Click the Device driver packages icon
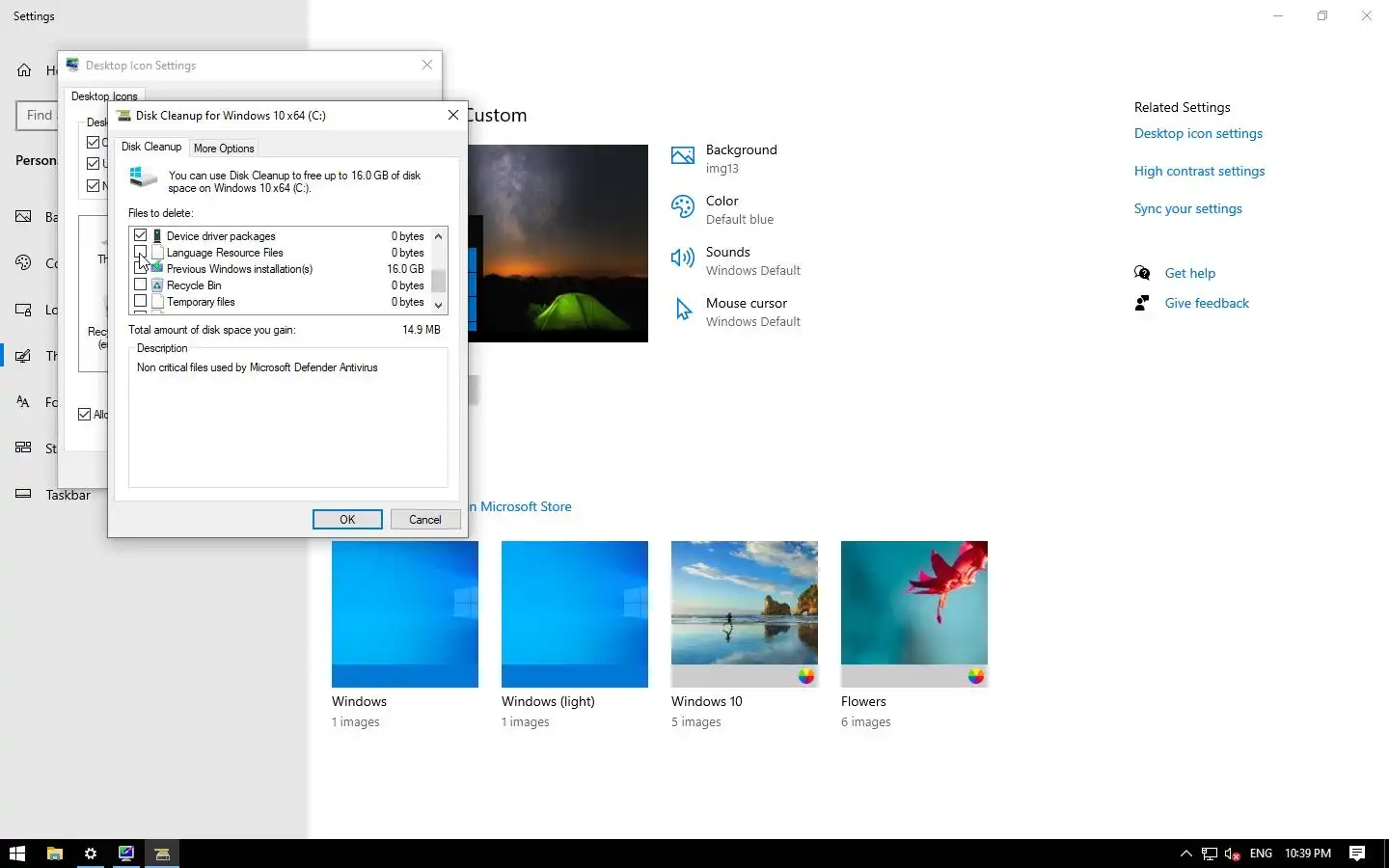This screenshot has width=1389, height=868. (x=157, y=236)
